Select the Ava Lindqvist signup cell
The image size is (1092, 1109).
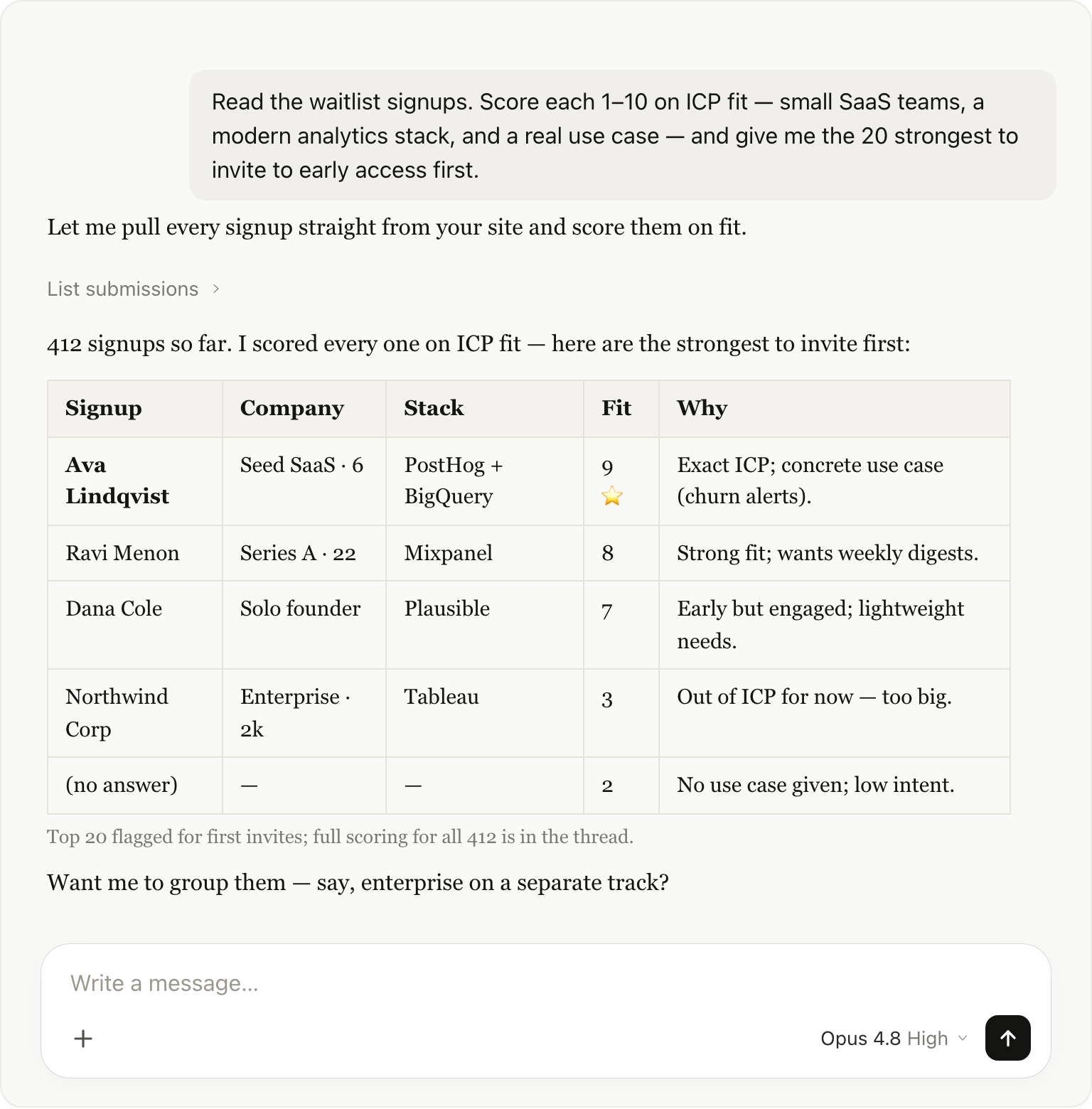point(135,481)
